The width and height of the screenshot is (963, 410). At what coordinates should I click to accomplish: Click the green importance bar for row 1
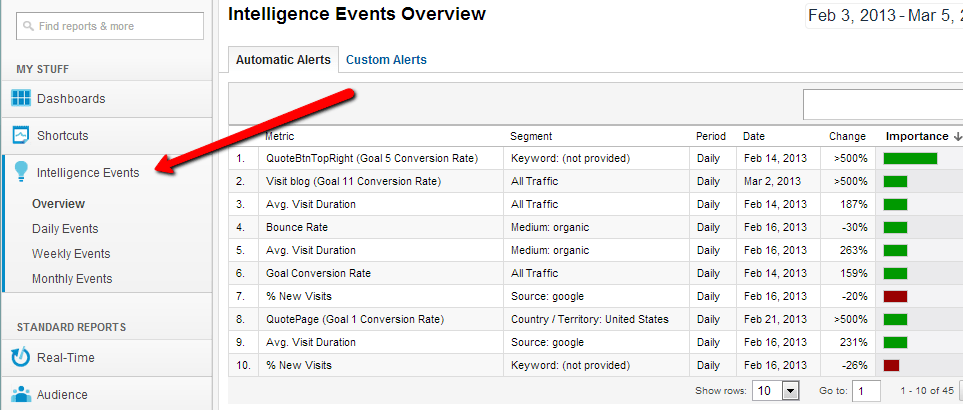(910, 158)
